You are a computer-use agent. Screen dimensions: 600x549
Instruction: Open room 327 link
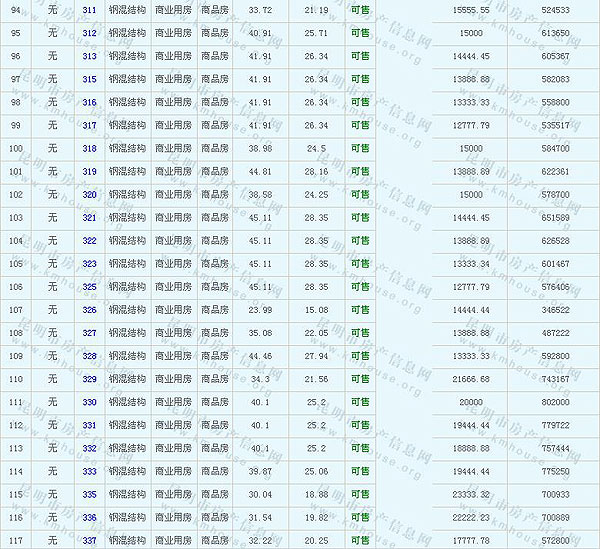pos(90,333)
